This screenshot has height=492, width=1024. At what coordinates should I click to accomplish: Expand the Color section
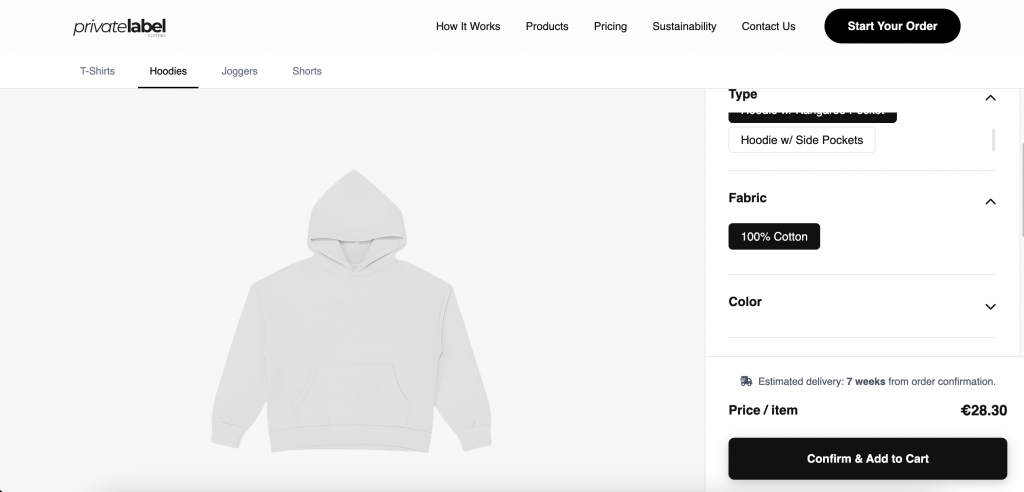coord(990,306)
